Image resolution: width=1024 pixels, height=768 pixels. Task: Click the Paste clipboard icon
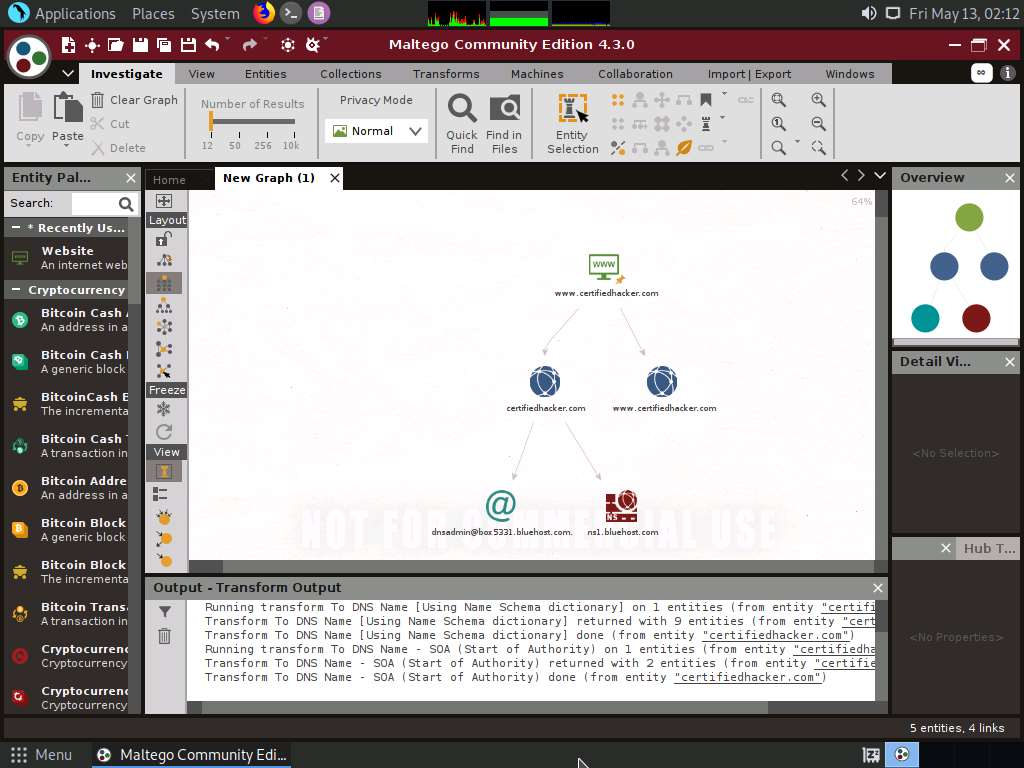click(68, 108)
